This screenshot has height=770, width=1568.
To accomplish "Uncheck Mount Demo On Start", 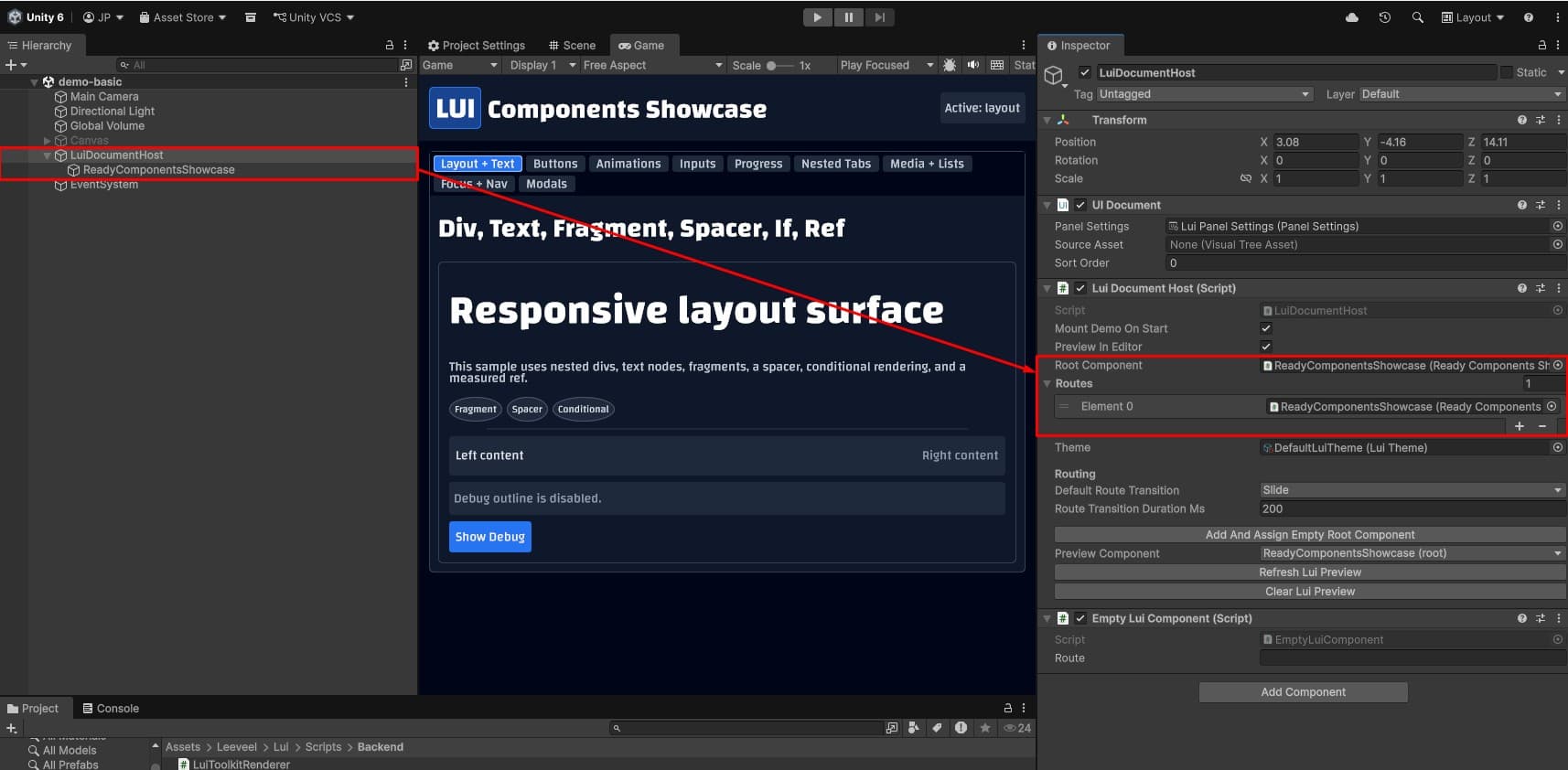I will pyautogui.click(x=1266, y=328).
